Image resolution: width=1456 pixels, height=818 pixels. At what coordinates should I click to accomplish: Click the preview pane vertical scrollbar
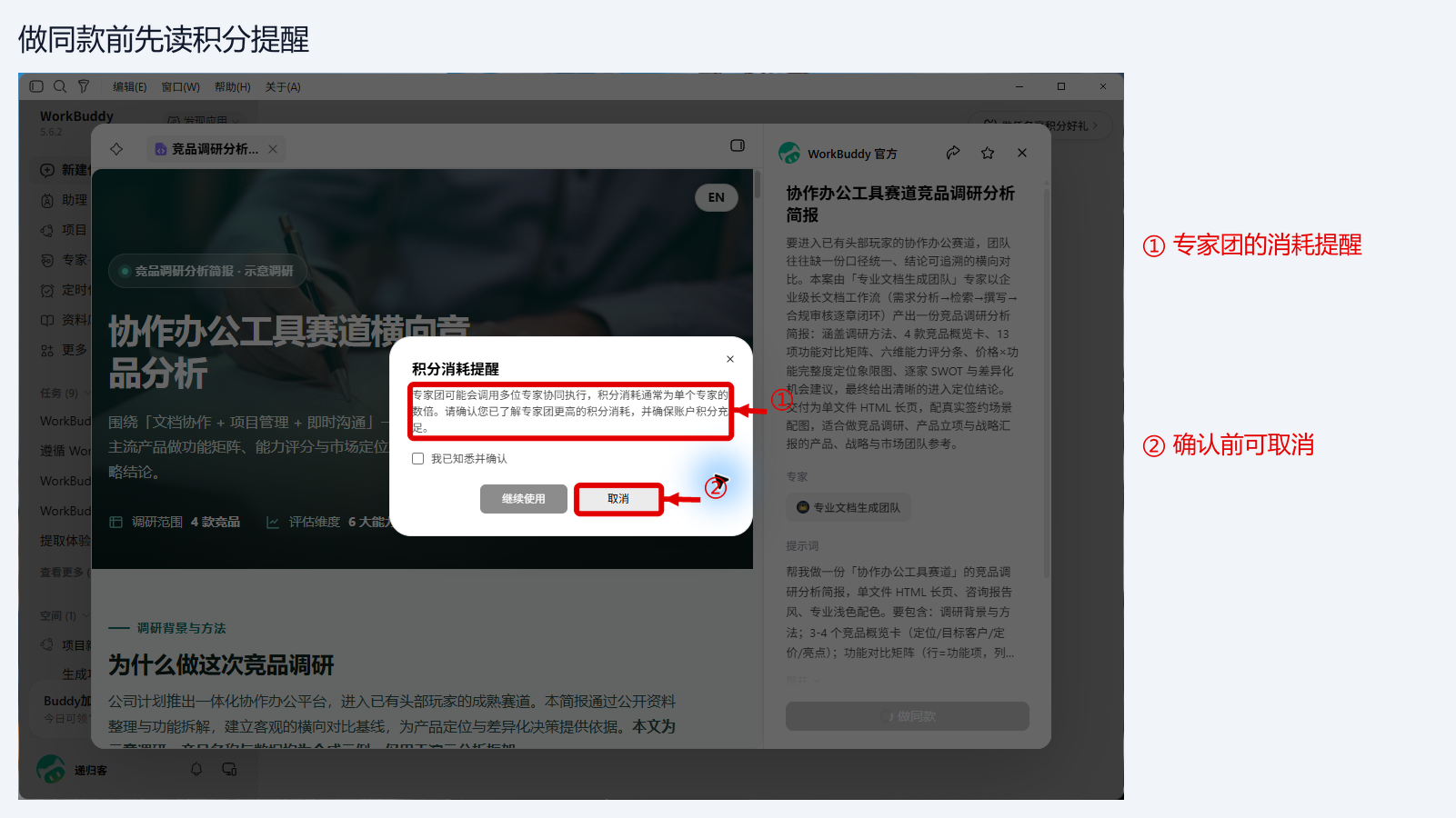(757, 185)
